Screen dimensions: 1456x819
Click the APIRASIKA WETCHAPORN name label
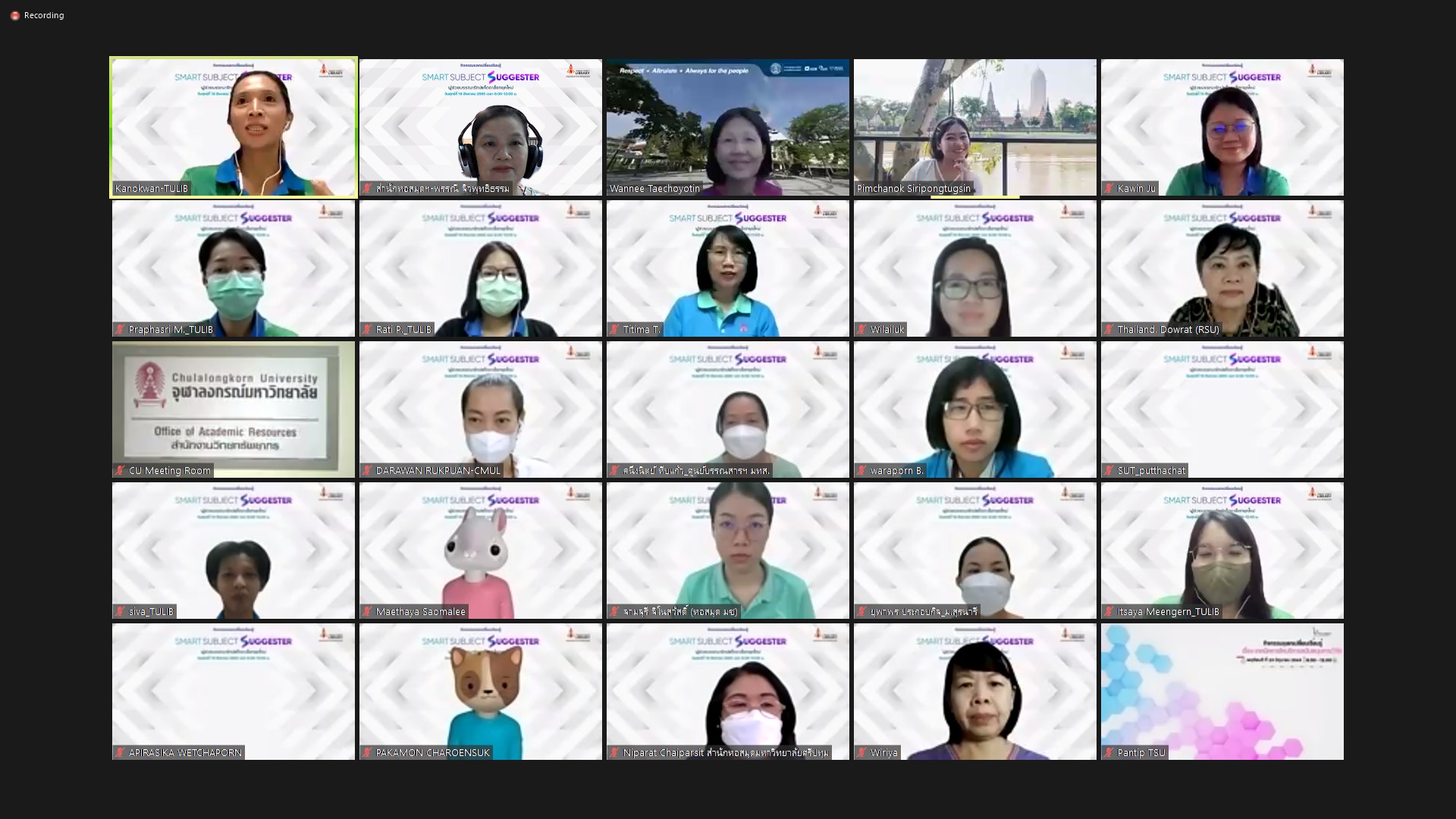point(184,752)
